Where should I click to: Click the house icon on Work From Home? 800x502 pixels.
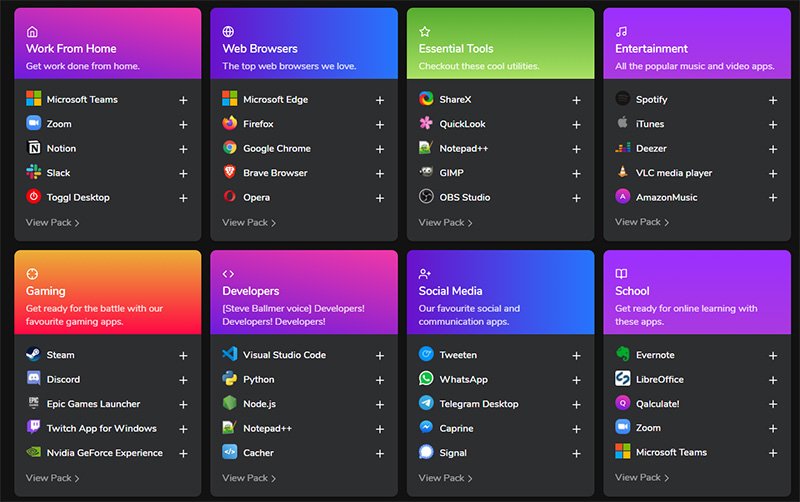[32, 32]
